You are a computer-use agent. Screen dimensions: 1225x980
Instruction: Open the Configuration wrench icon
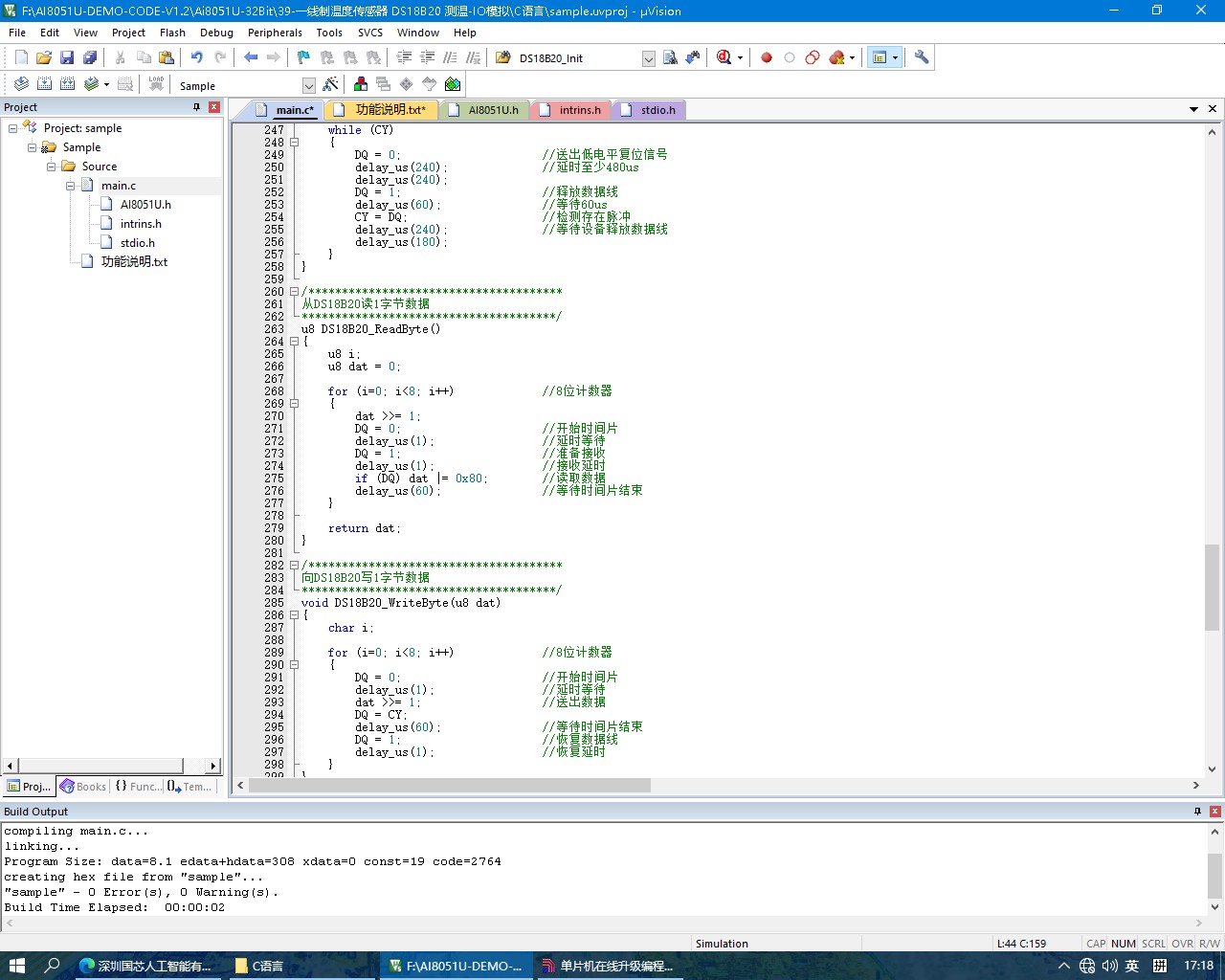click(x=922, y=57)
